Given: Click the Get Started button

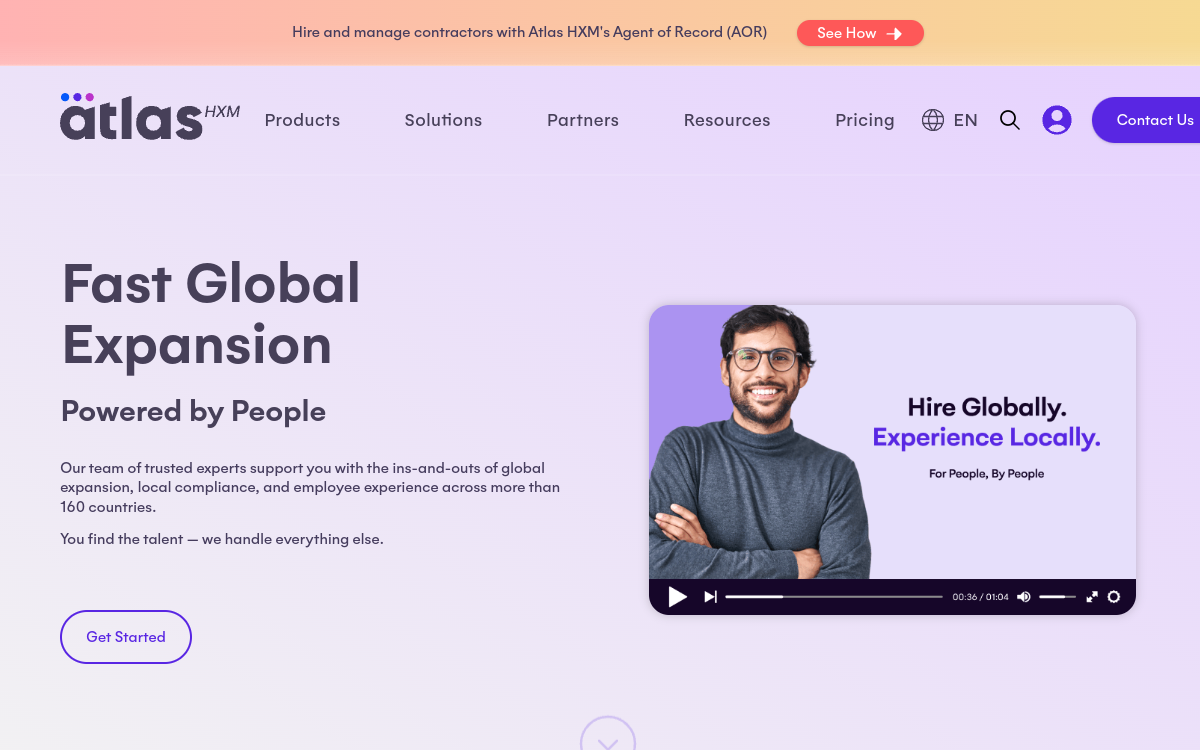Looking at the screenshot, I should [x=126, y=637].
